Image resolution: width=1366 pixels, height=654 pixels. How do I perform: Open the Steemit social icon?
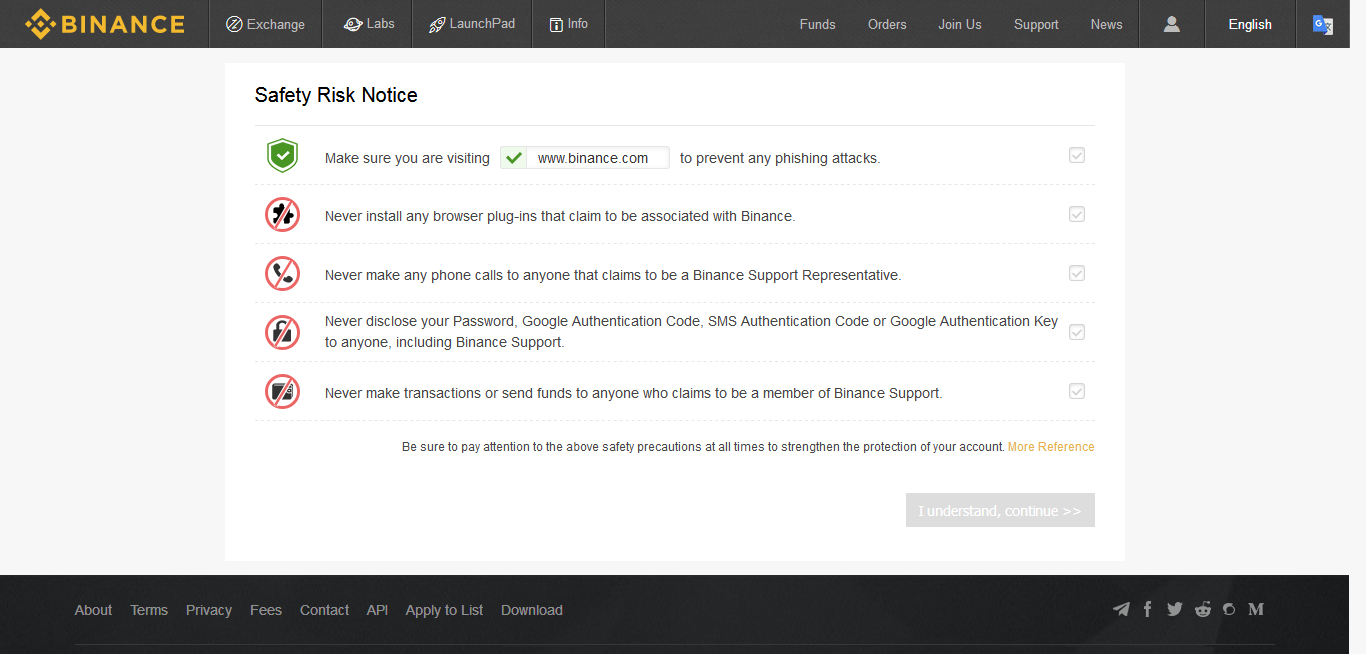(x=1229, y=609)
